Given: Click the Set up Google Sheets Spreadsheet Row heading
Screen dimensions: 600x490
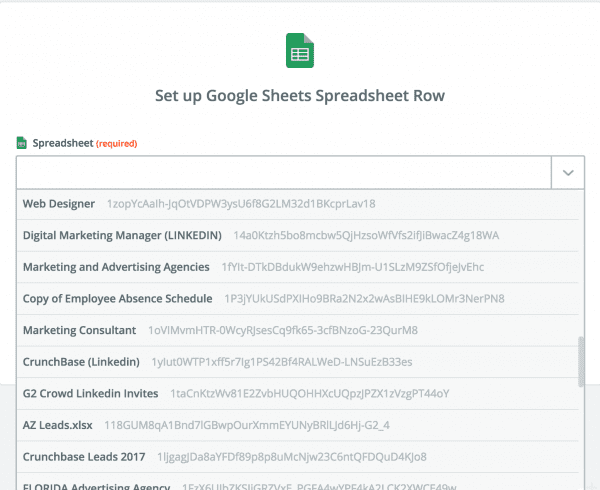Looking at the screenshot, I should [300, 96].
